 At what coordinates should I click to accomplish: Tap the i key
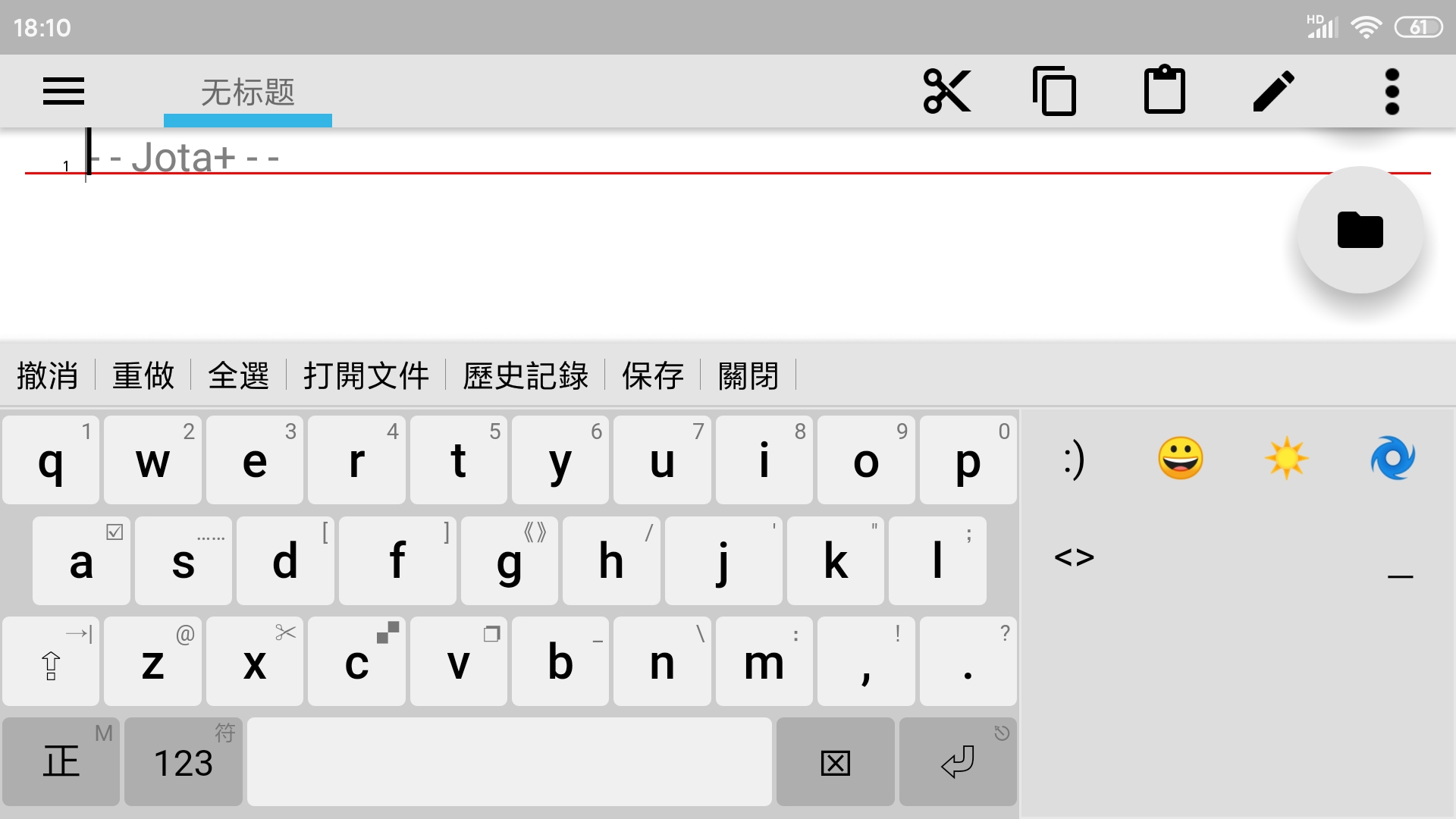click(x=764, y=460)
